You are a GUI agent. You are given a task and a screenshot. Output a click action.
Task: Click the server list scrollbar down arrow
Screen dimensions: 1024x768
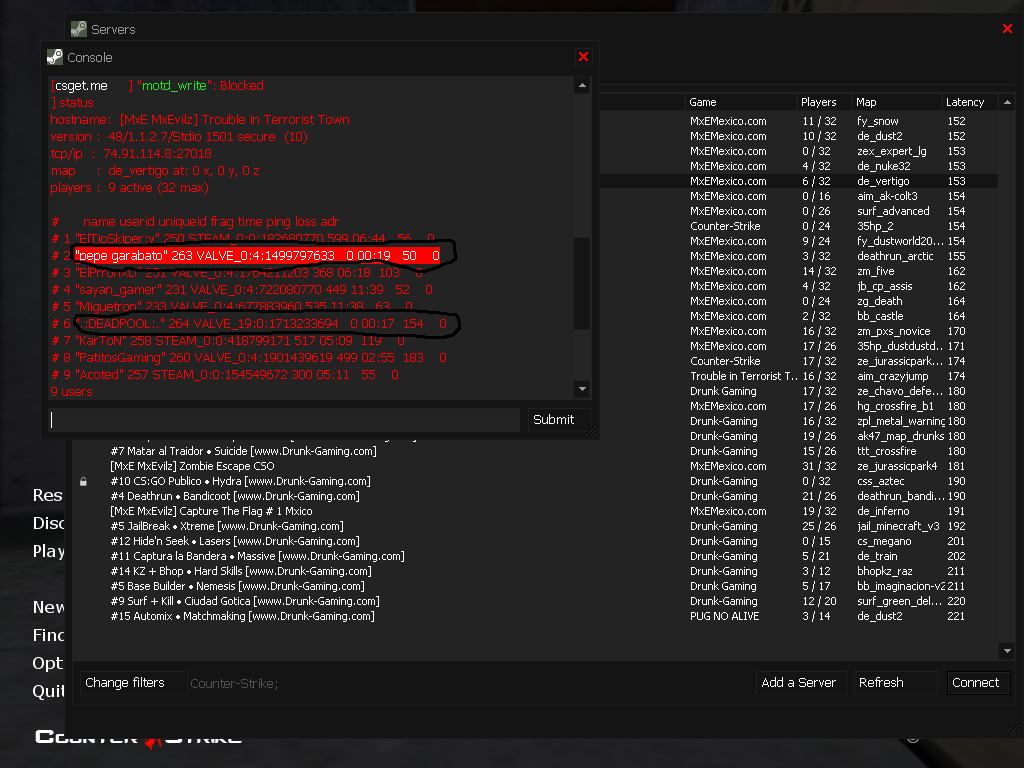[x=1007, y=650]
